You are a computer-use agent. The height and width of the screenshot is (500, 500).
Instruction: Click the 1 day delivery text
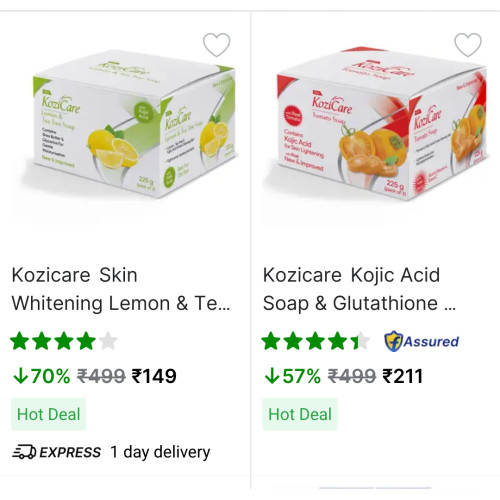[x=160, y=452]
